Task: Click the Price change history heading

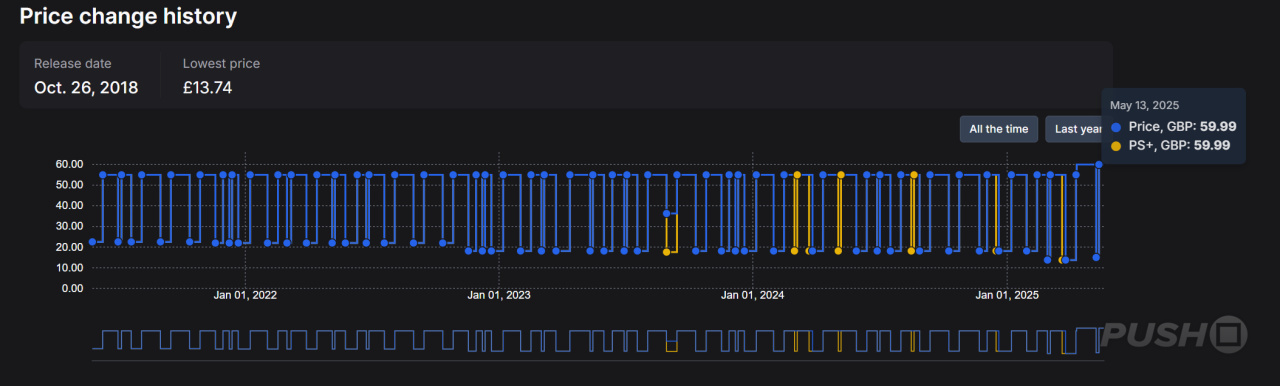Action: tap(128, 16)
